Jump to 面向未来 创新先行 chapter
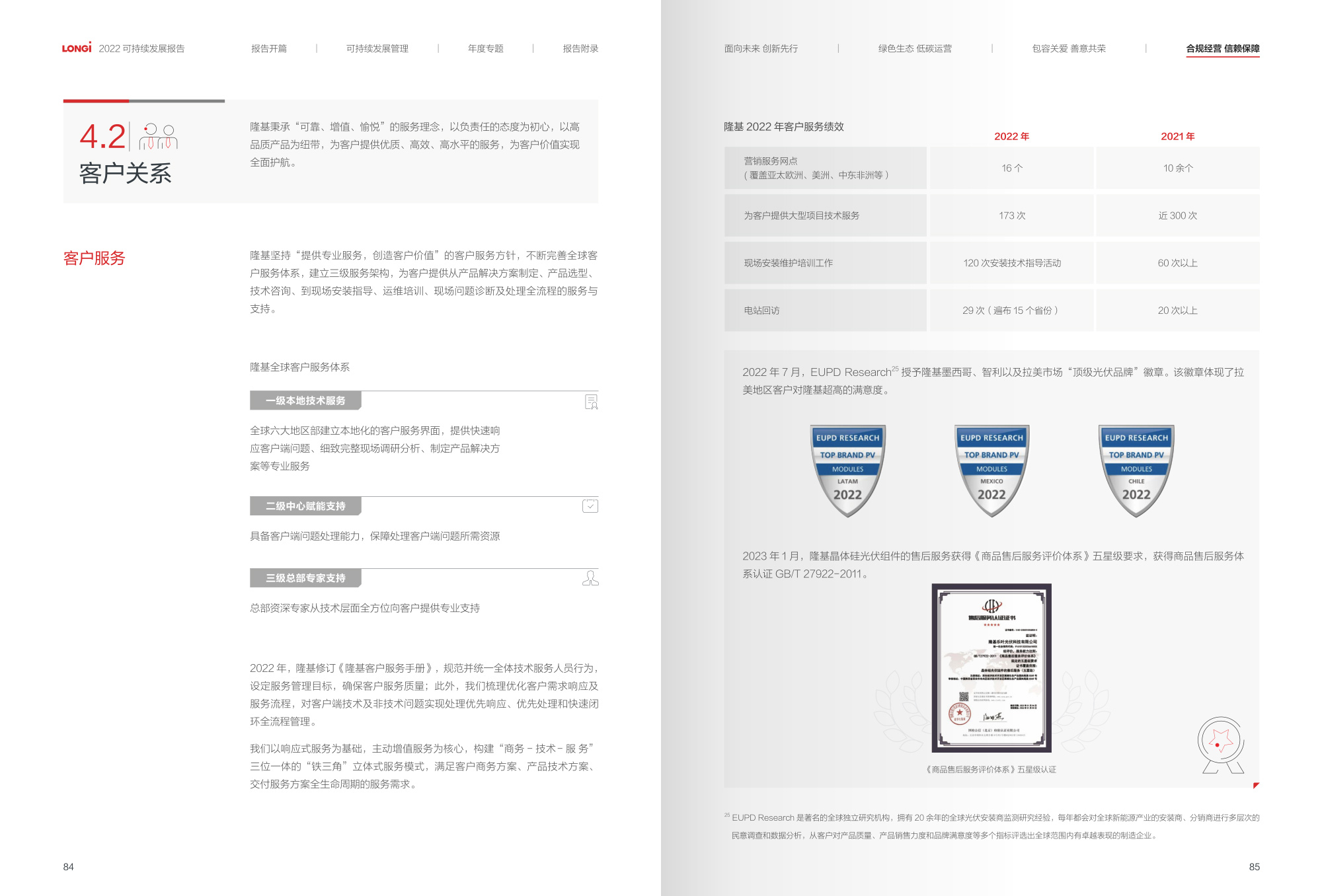This screenshot has height=896, width=1322. [761, 48]
